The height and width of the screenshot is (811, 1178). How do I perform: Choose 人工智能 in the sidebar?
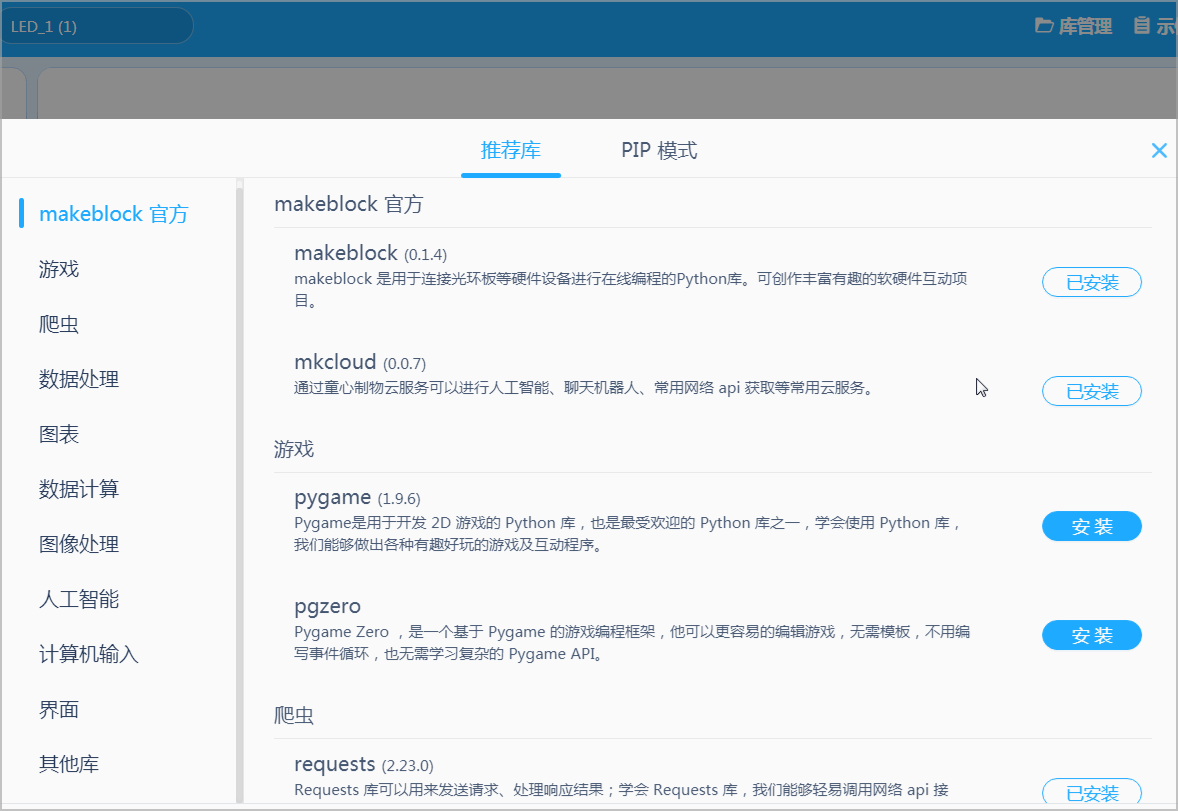[x=79, y=599]
